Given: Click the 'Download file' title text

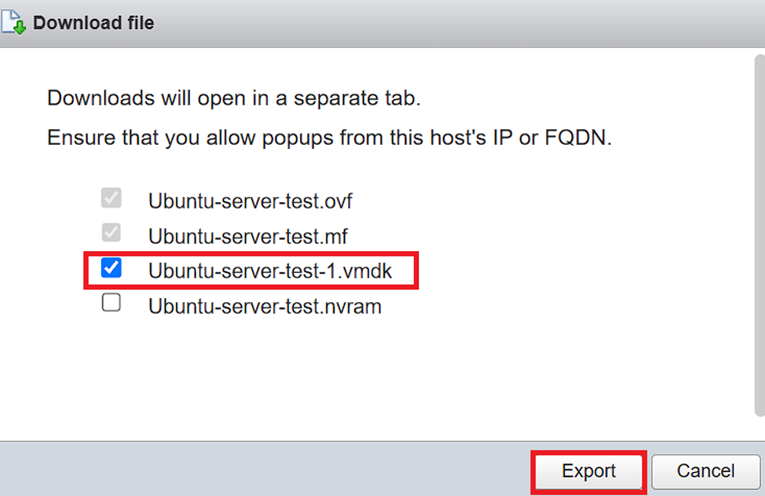Looking at the screenshot, I should tap(94, 22).
